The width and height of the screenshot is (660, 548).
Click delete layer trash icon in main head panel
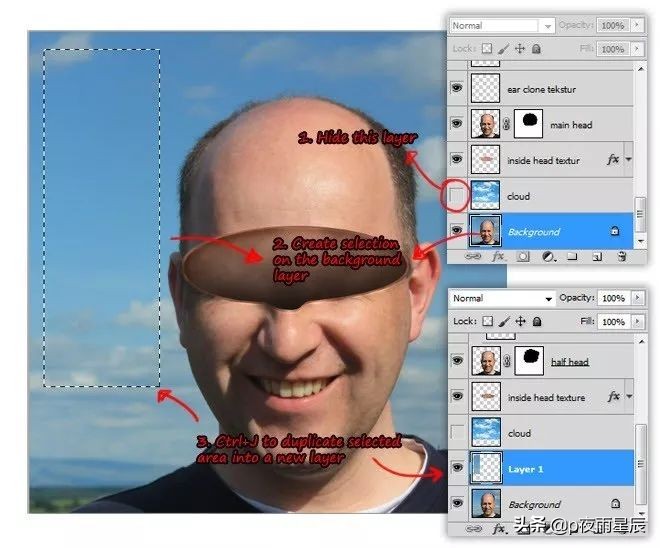tap(622, 256)
